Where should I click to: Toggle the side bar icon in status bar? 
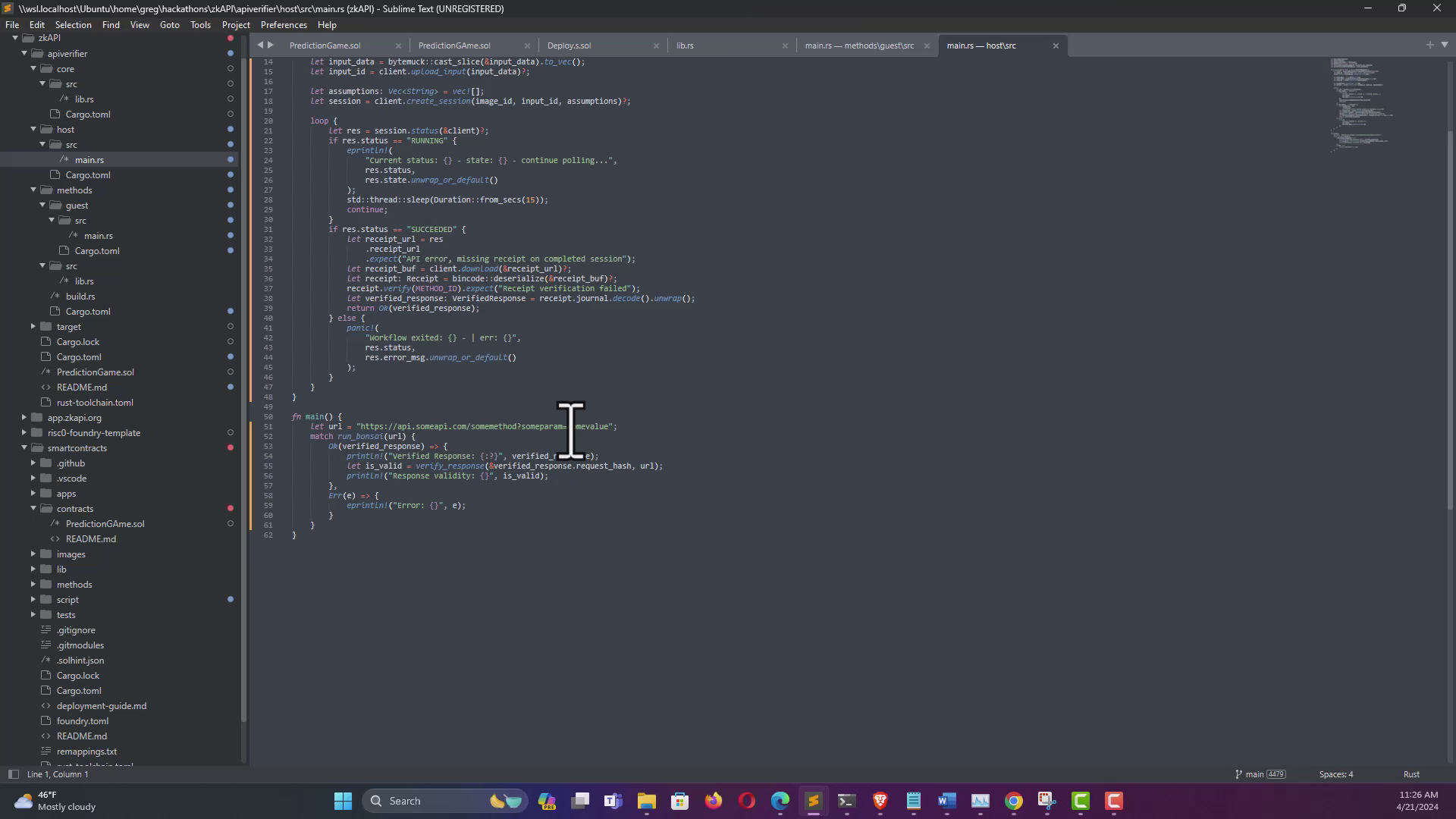coord(13,774)
